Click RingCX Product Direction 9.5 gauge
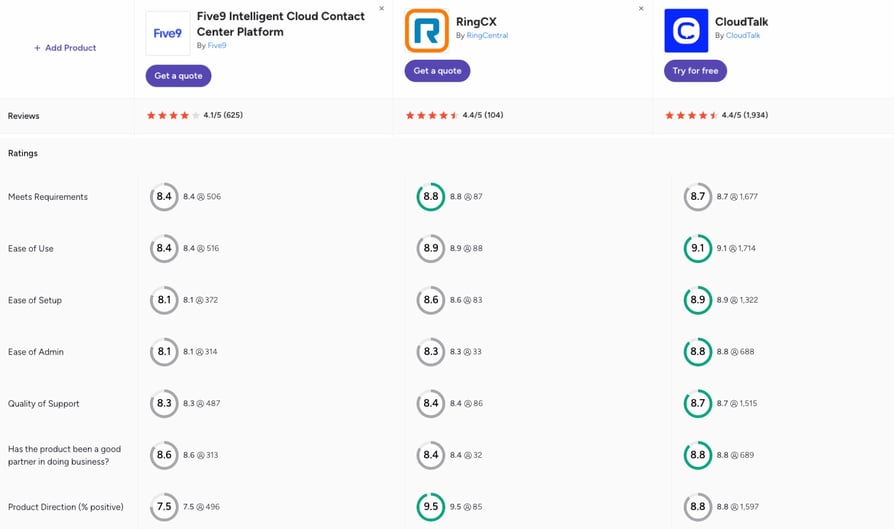Screen dimensions: 894x529 [430, 507]
